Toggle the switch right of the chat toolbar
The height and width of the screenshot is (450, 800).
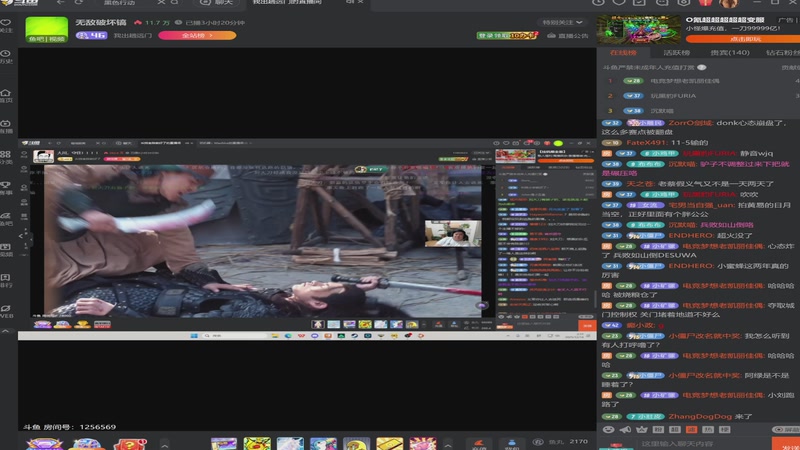pos(786,430)
